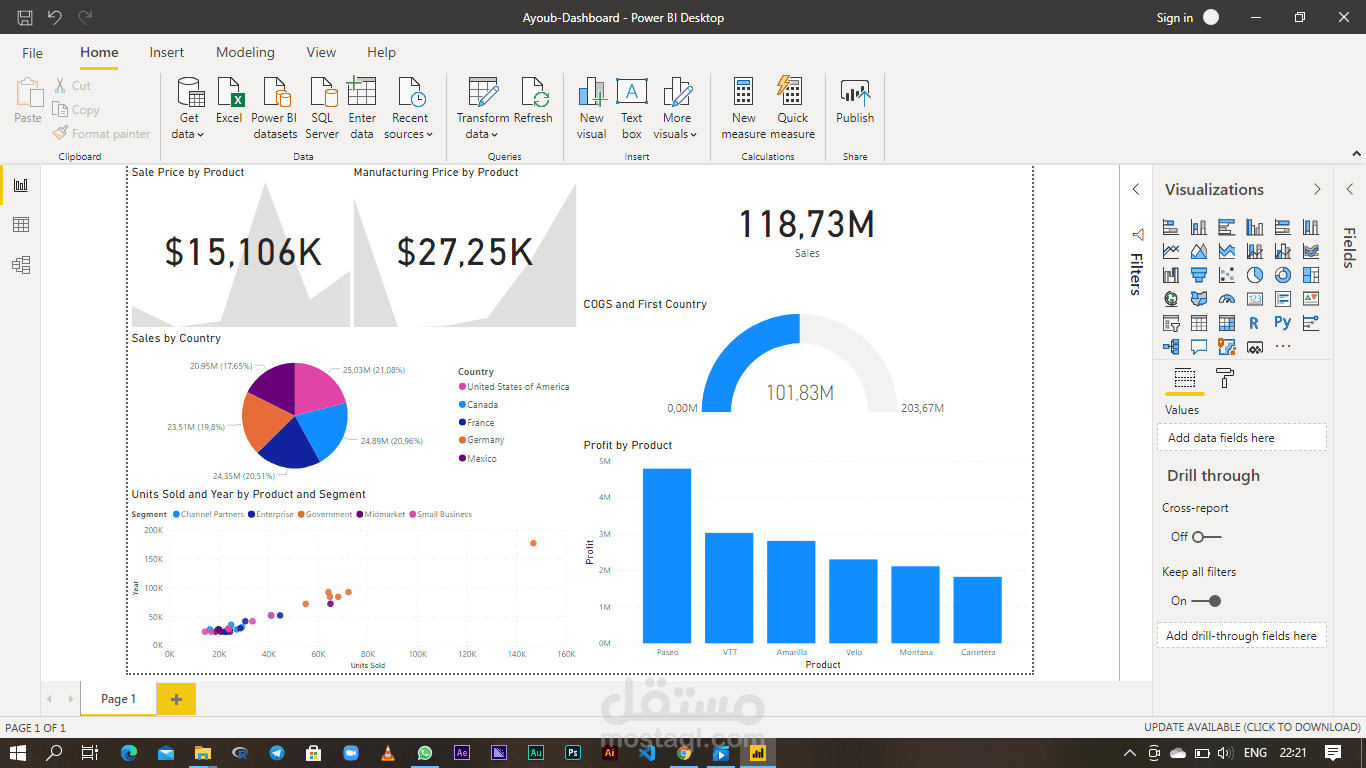
Task: Select the line chart visual icon
Action: click(x=1171, y=251)
